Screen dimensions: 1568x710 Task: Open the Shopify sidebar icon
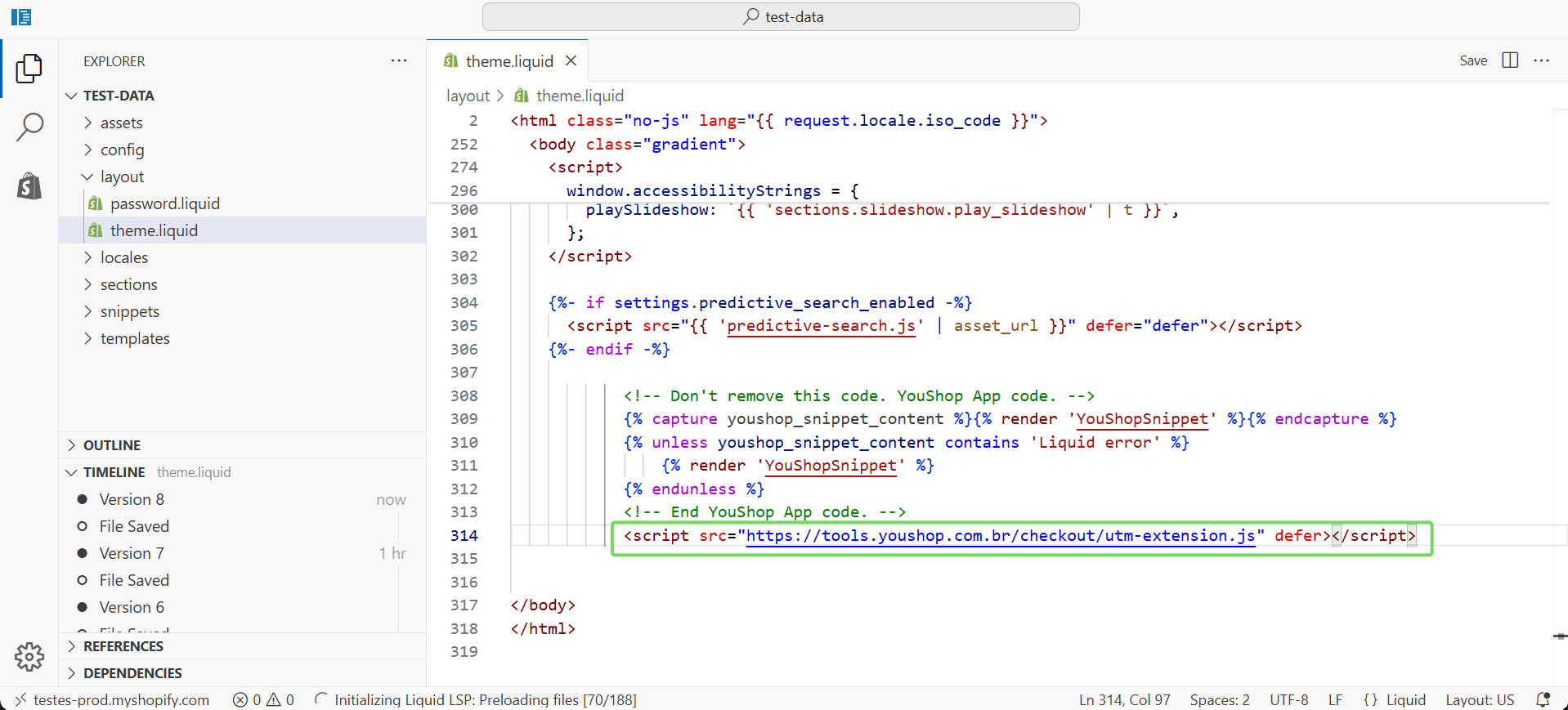click(29, 186)
